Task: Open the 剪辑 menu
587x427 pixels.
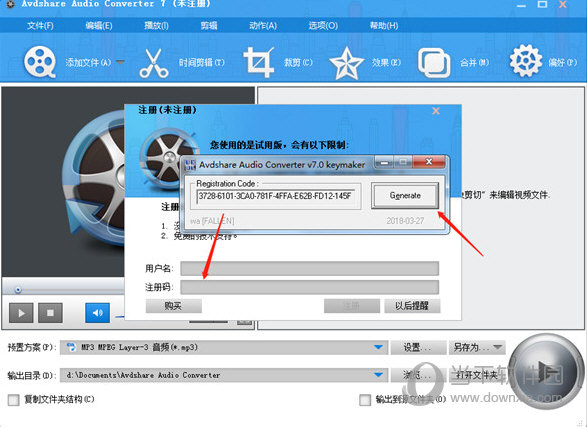Action: (209, 26)
